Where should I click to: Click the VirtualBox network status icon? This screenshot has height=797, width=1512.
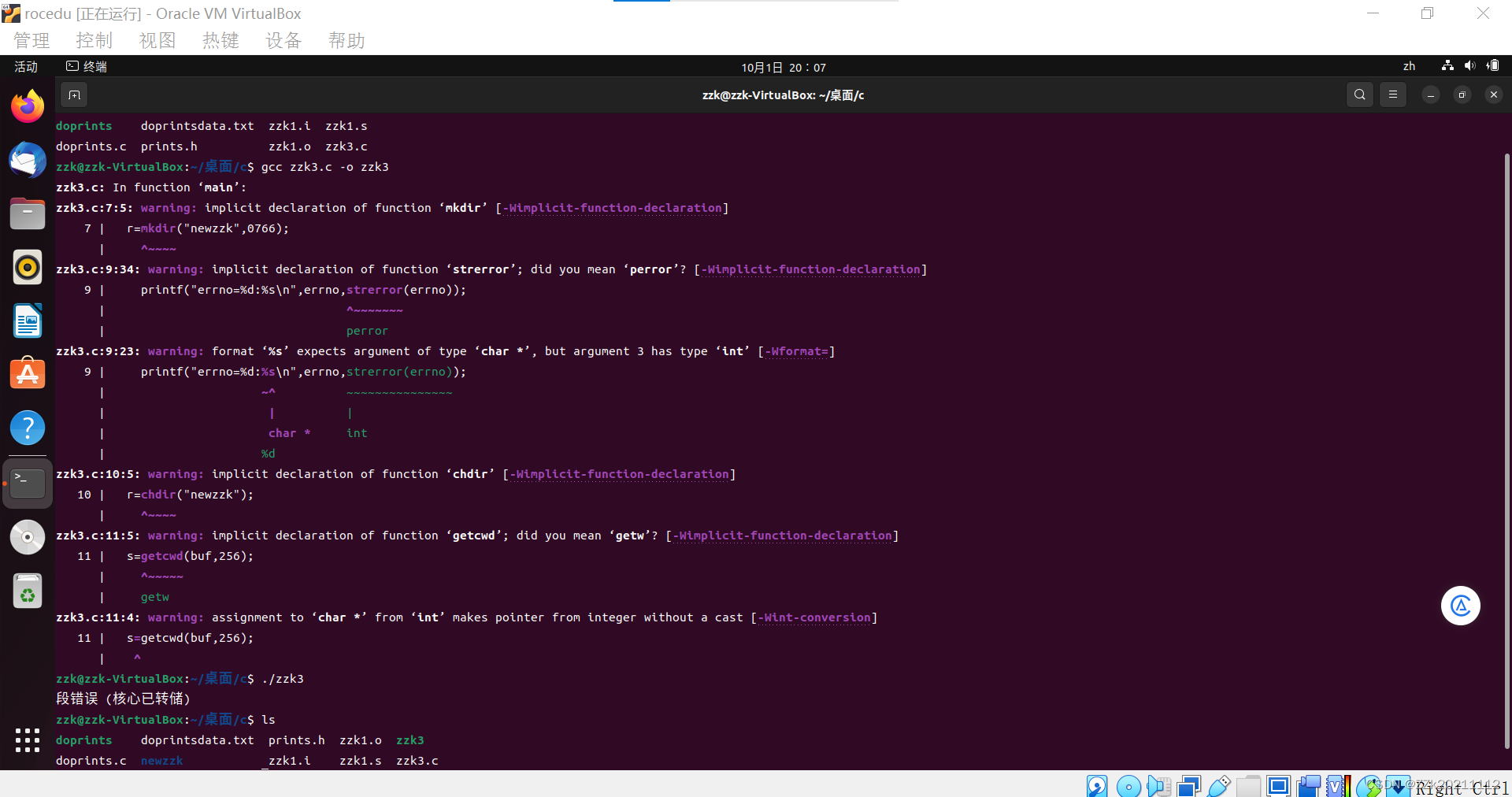coord(1188,785)
